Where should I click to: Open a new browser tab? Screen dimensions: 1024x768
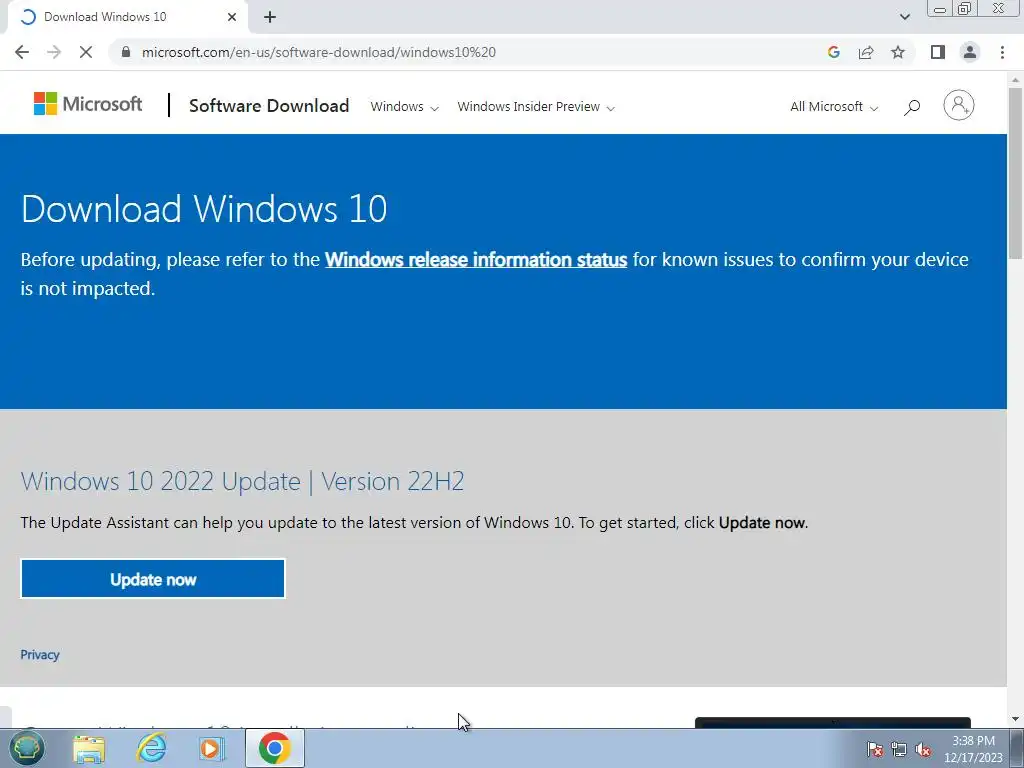(x=270, y=17)
